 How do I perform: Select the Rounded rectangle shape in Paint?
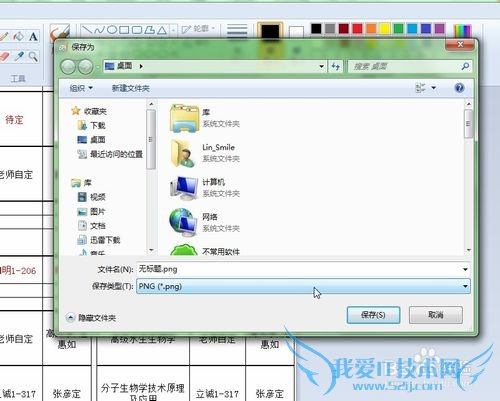click(137, 30)
